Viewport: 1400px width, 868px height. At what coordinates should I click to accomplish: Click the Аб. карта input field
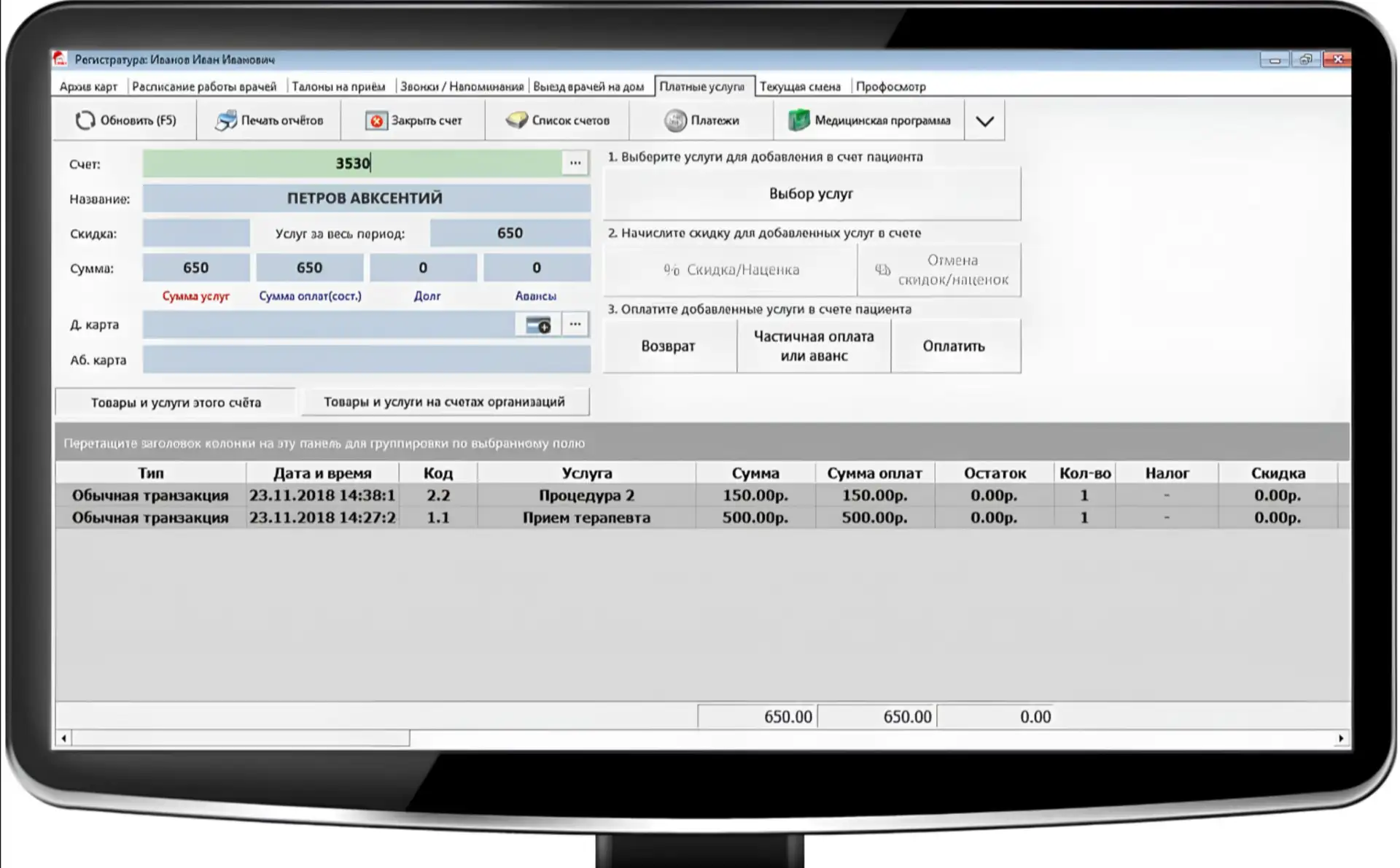[x=367, y=360]
